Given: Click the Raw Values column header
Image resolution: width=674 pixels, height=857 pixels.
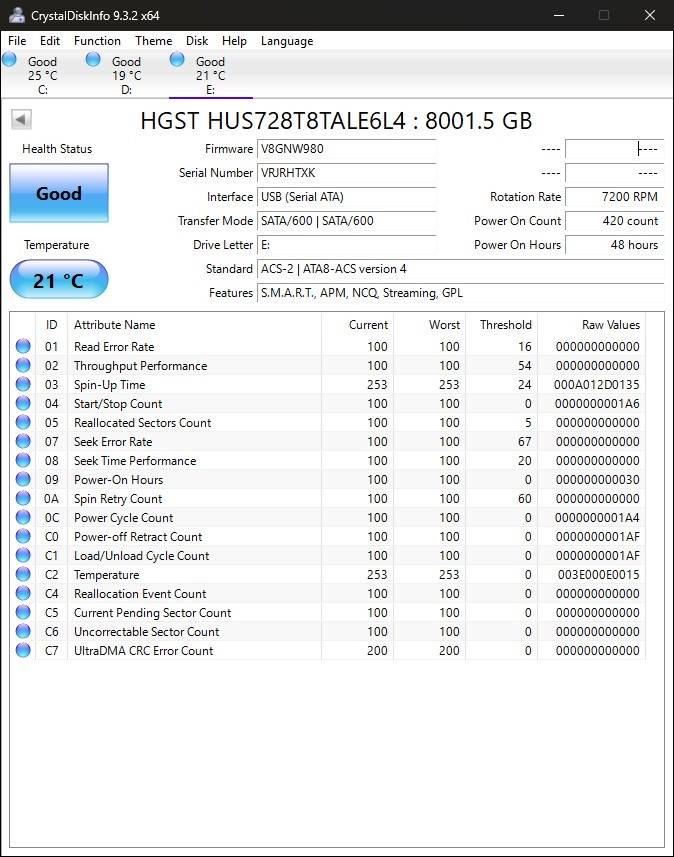Looking at the screenshot, I should pos(591,325).
